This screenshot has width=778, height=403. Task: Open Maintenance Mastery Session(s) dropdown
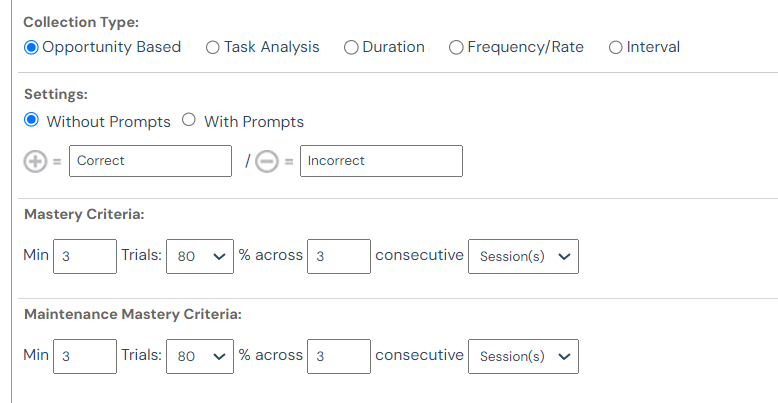523,356
